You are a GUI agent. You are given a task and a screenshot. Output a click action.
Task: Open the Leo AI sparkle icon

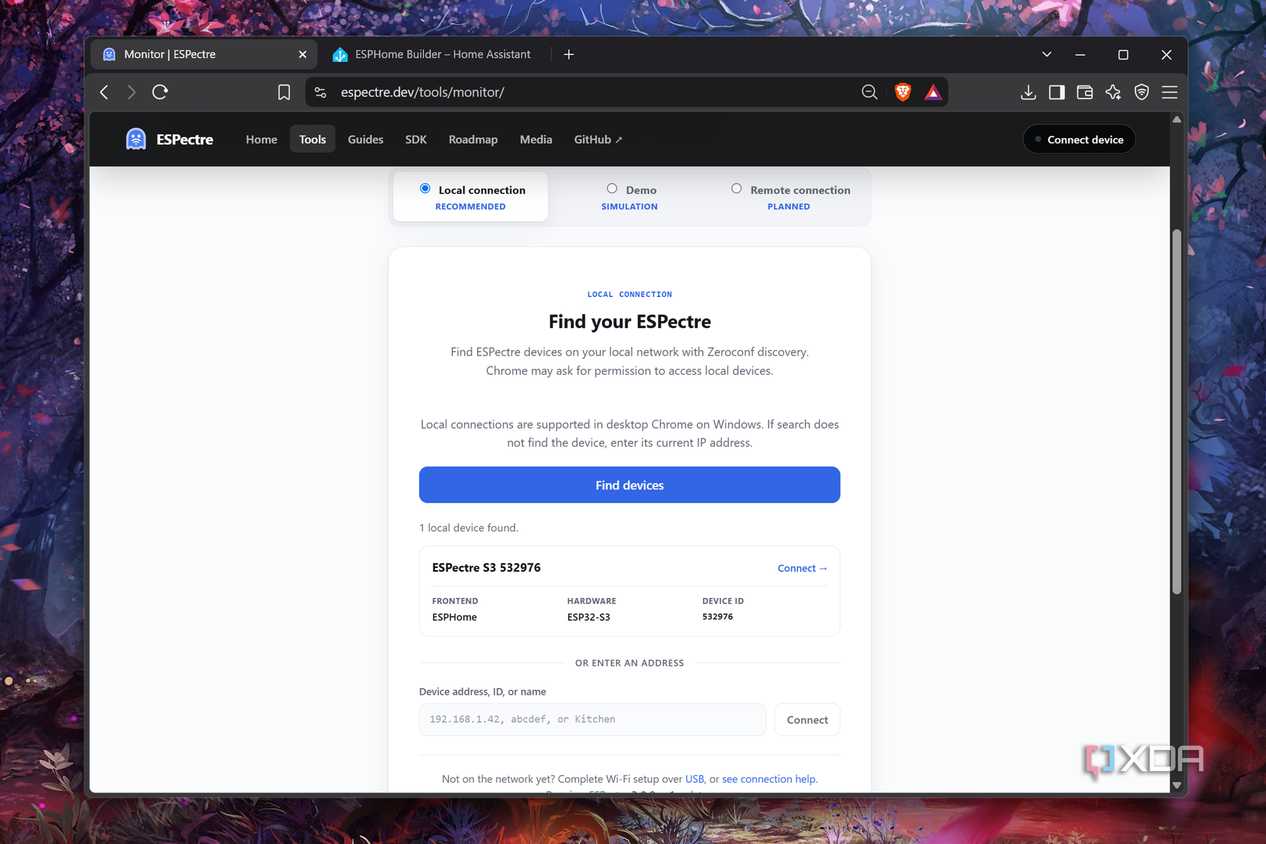coord(1113,92)
